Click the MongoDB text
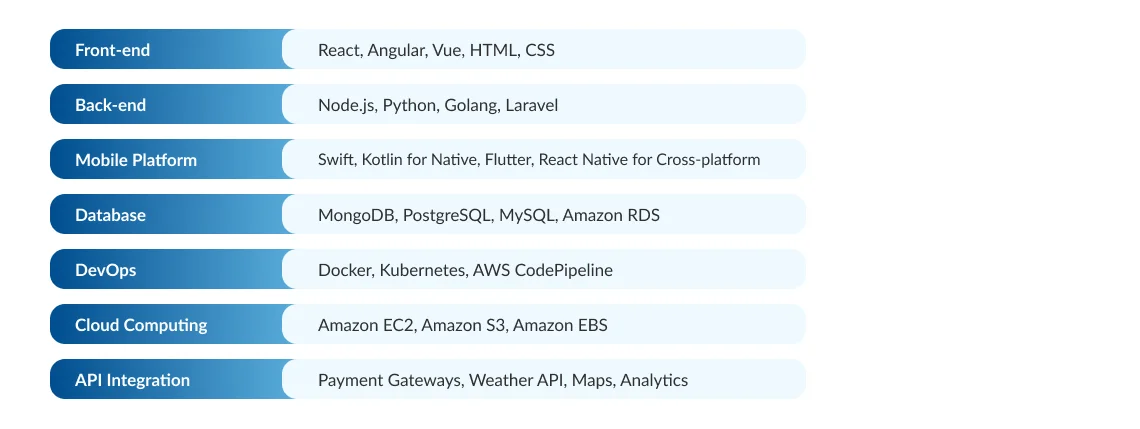The width and height of the screenshot is (1140, 429). click(356, 215)
